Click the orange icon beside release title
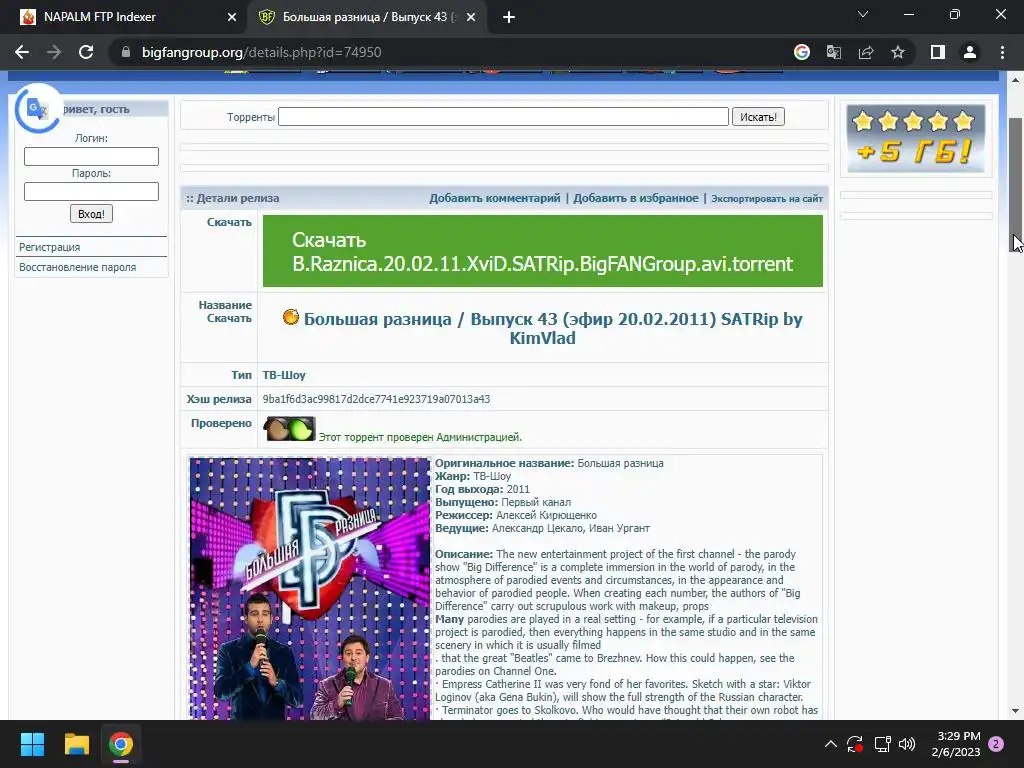1024x768 pixels. 291,317
